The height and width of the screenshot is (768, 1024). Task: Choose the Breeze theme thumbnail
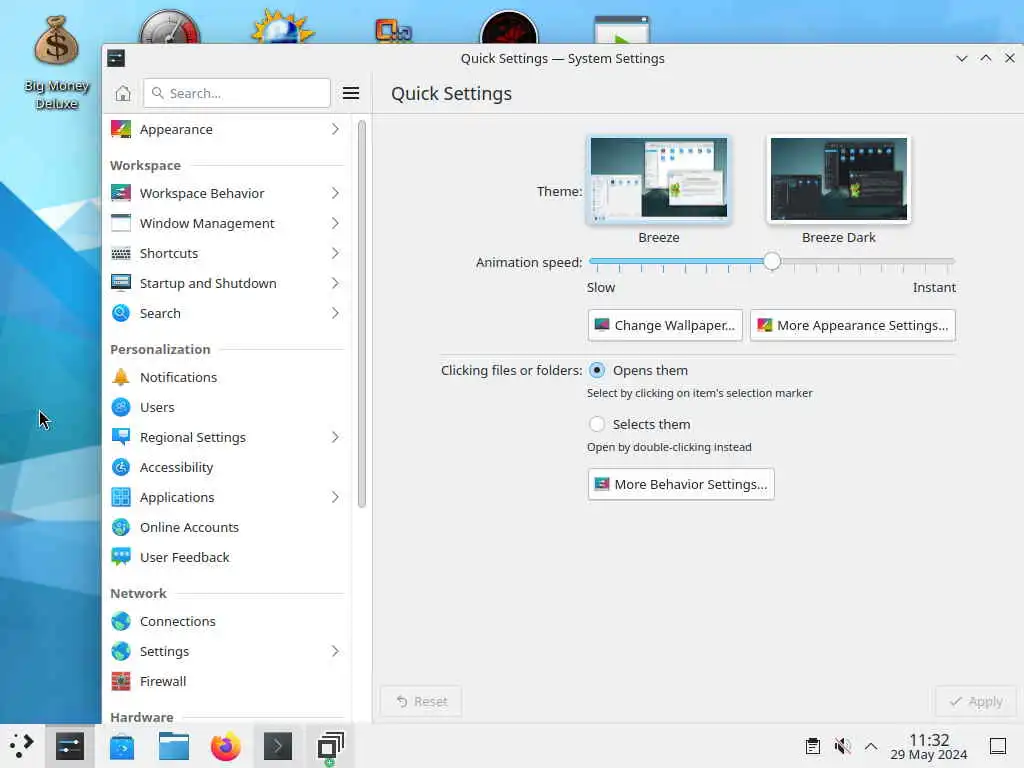659,179
